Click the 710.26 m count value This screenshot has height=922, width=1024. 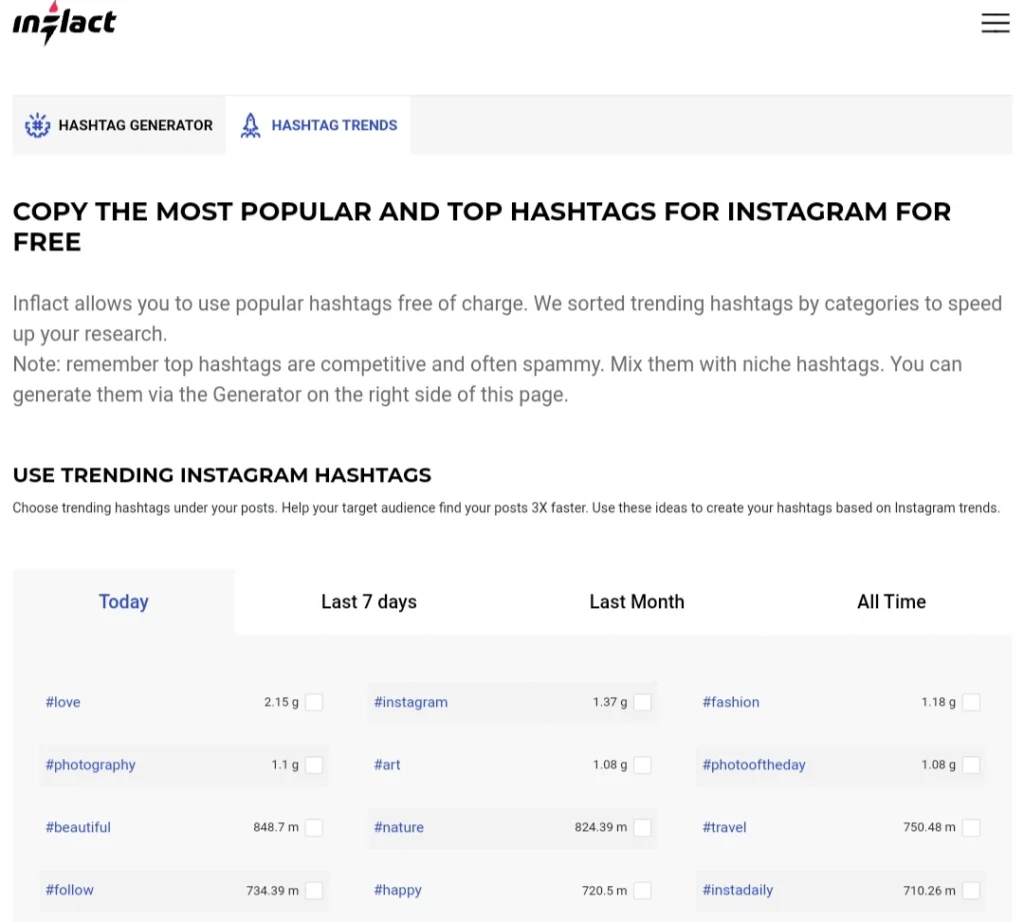pos(929,890)
